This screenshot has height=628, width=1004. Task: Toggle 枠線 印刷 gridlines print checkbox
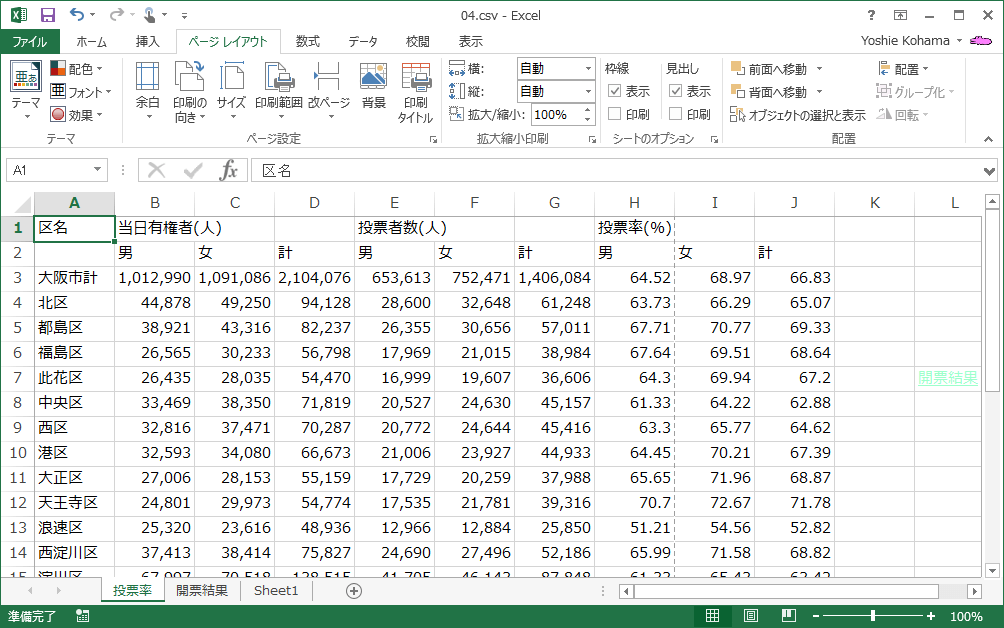(615, 114)
